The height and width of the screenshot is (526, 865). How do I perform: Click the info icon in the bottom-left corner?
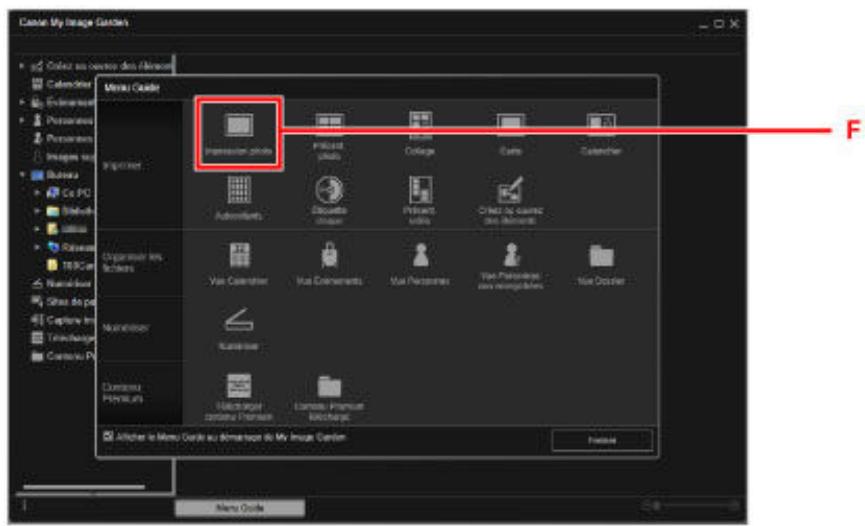pyautogui.click(x=24, y=506)
